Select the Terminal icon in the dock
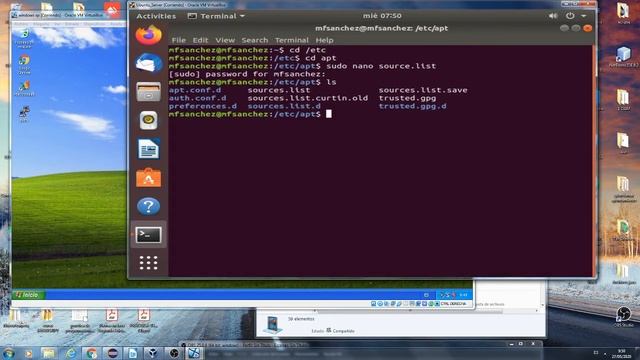The width and height of the screenshot is (640, 360). point(149,235)
